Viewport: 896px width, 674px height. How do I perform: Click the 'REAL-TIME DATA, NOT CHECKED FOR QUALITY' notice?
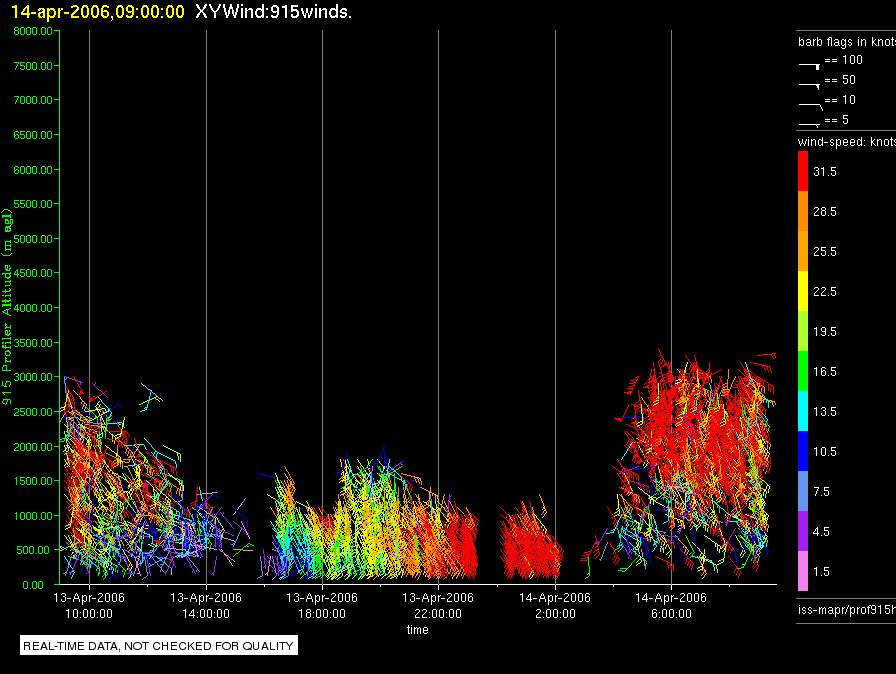158,645
